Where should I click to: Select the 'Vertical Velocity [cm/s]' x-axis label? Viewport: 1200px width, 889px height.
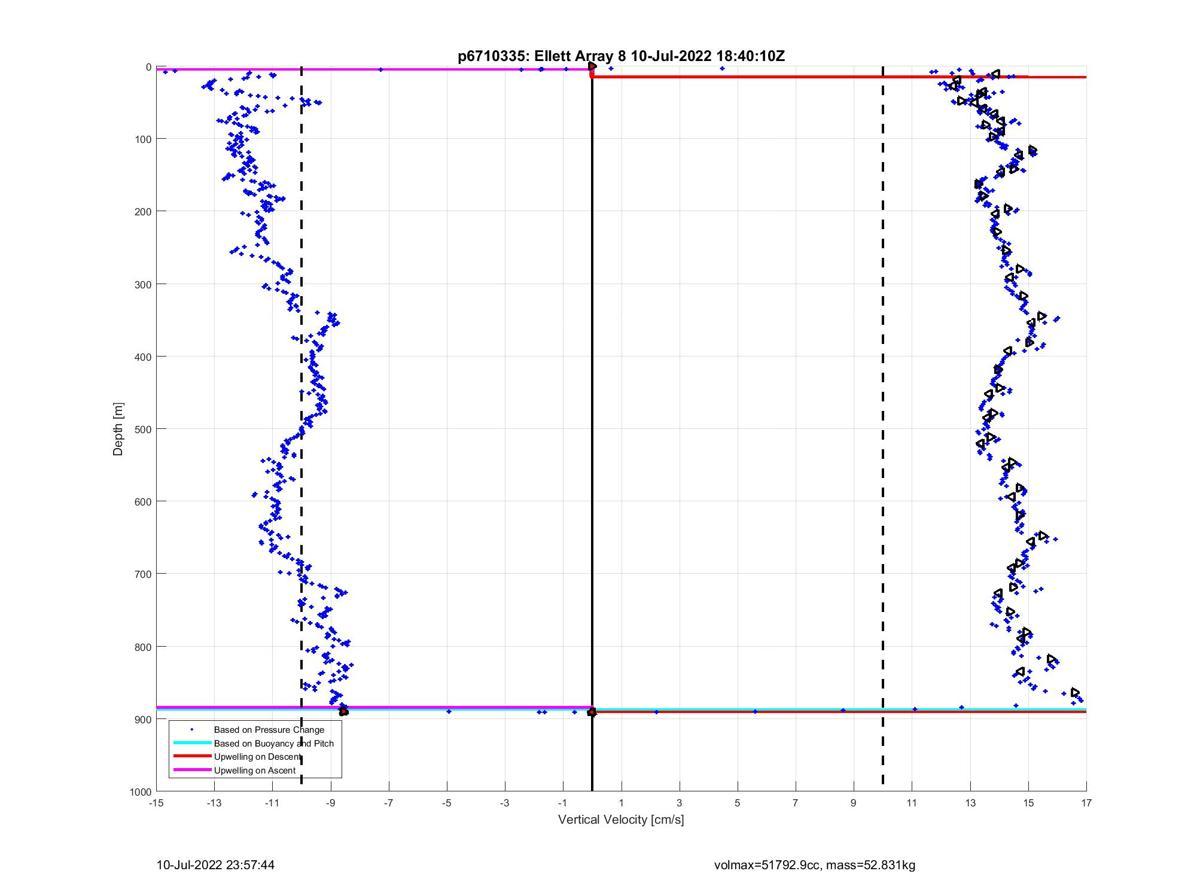click(621, 820)
